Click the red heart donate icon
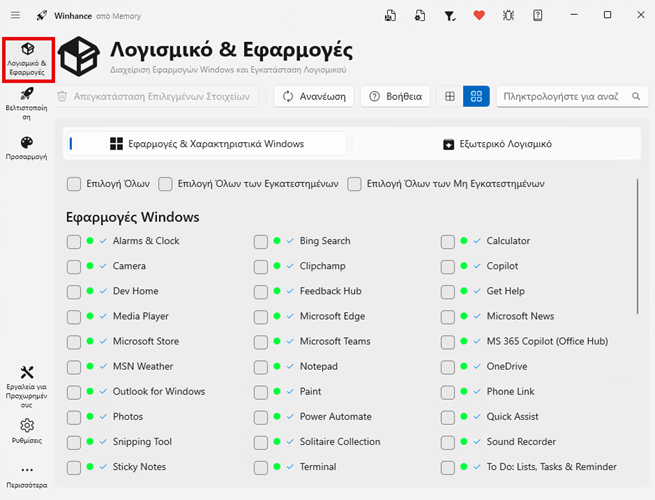Screen dimensions: 655x500 pos(478,15)
